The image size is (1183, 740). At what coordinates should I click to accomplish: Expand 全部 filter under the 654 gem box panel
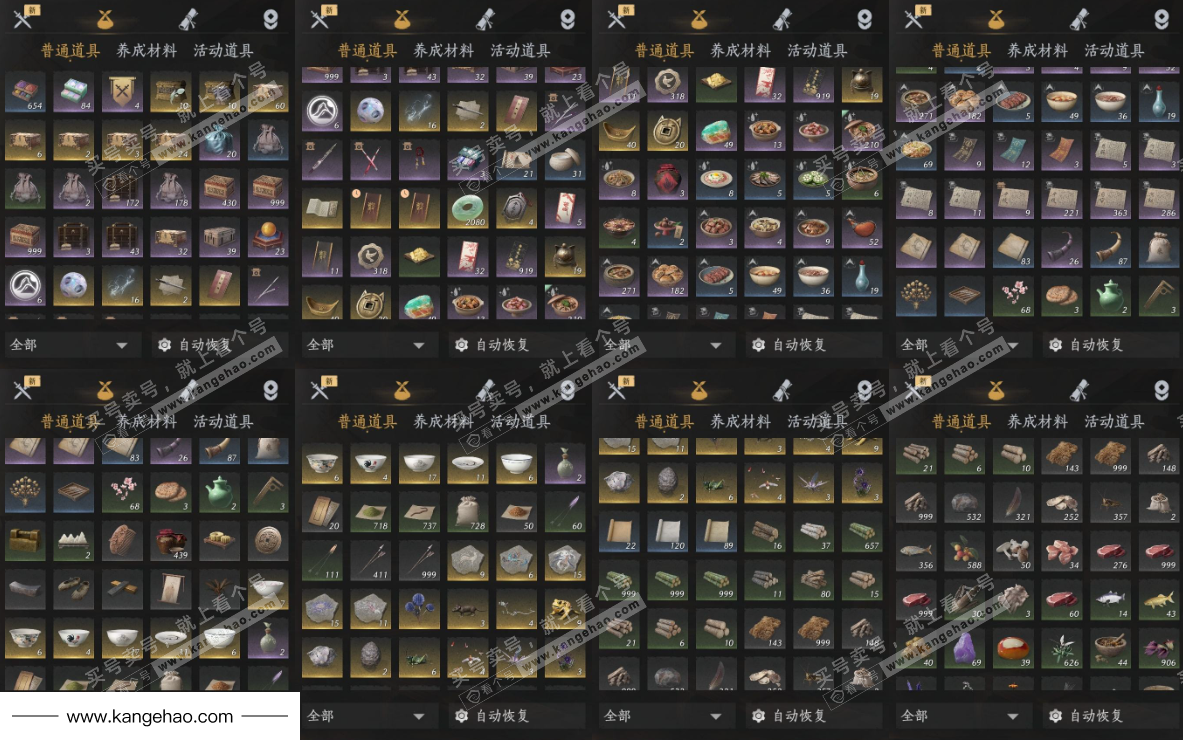[70, 345]
